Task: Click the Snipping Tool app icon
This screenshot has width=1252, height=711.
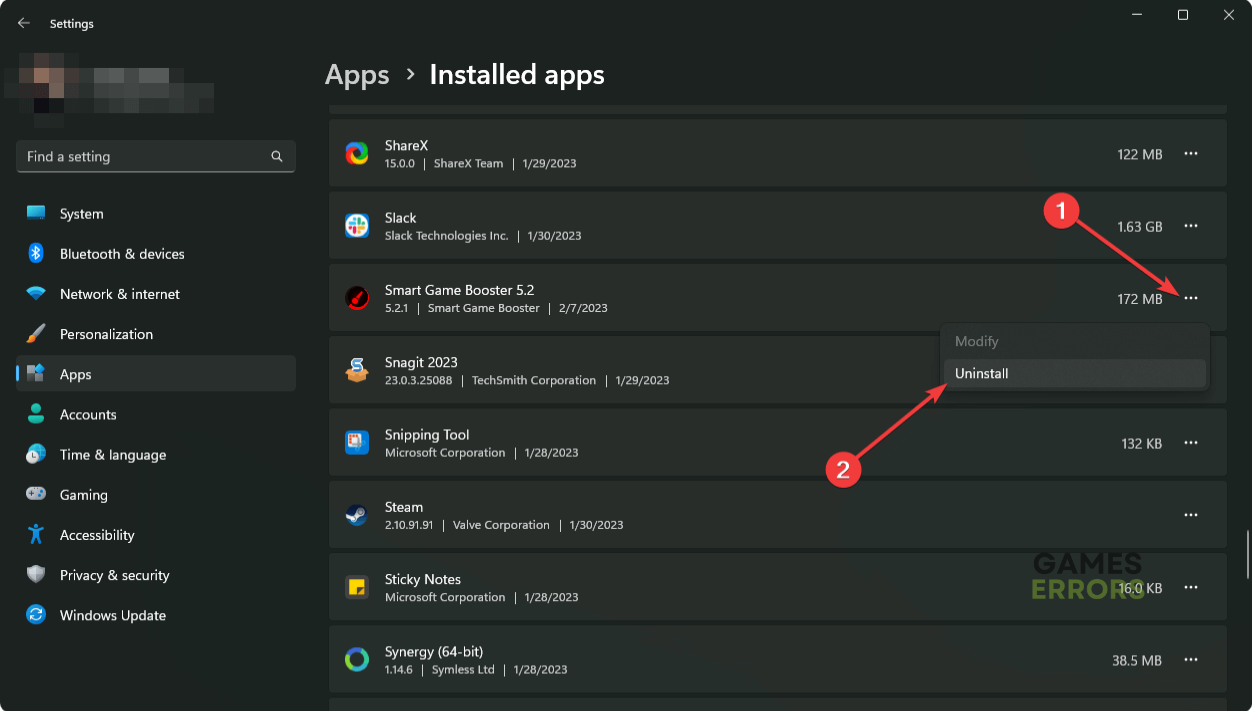Action: 357,443
